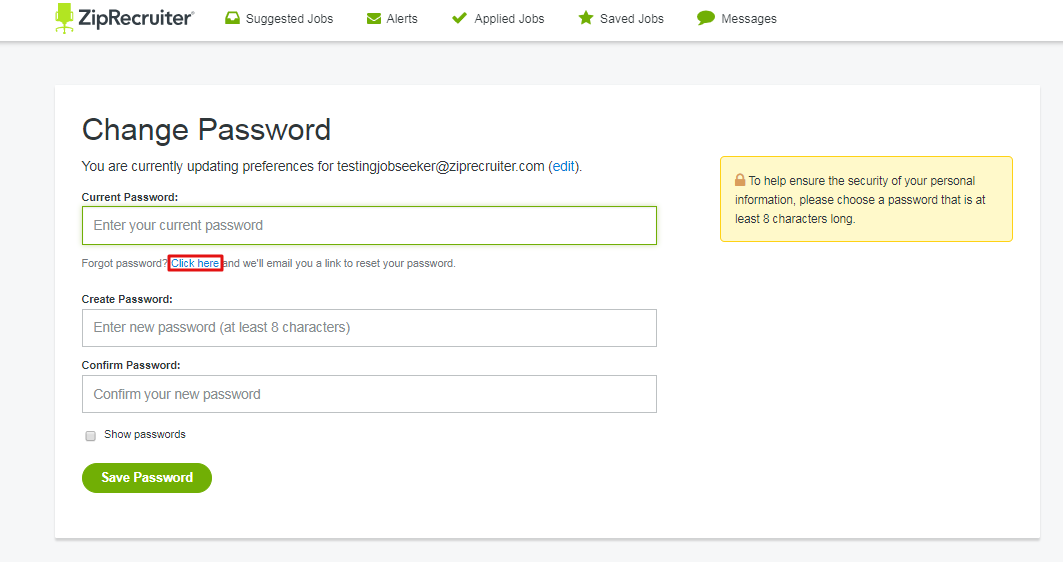Viewport: 1063px width, 562px height.
Task: Go to Alerts text in navigation
Action: (402, 19)
